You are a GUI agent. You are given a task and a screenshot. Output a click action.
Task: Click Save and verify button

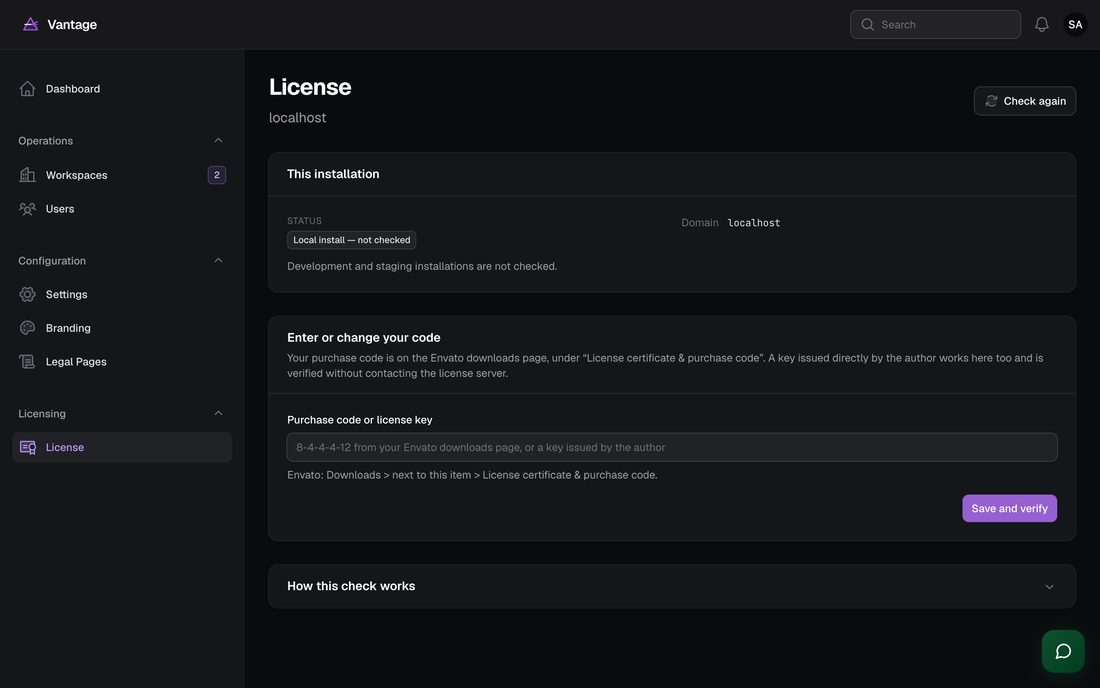(1010, 508)
